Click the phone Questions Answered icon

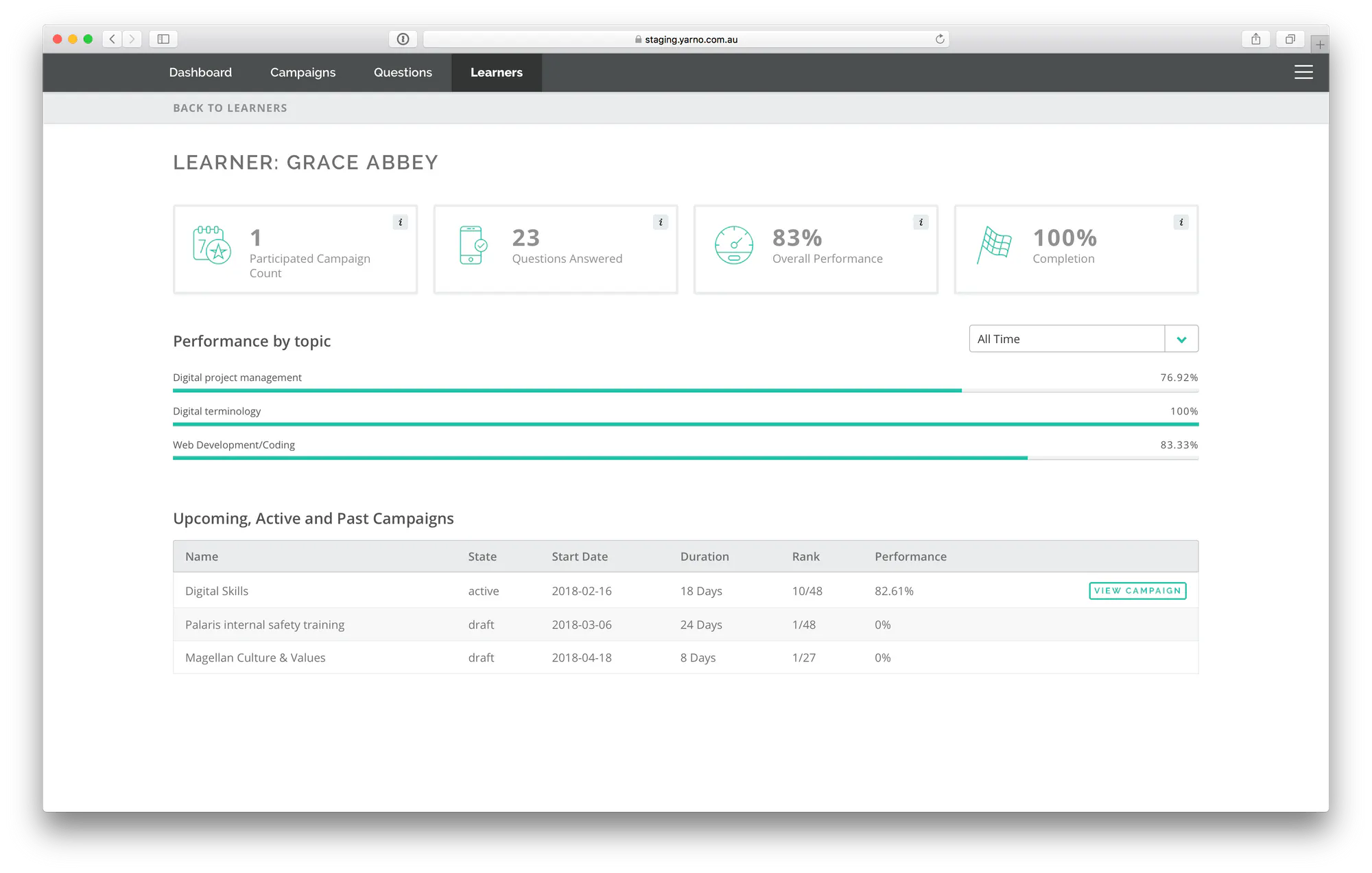[x=473, y=245]
